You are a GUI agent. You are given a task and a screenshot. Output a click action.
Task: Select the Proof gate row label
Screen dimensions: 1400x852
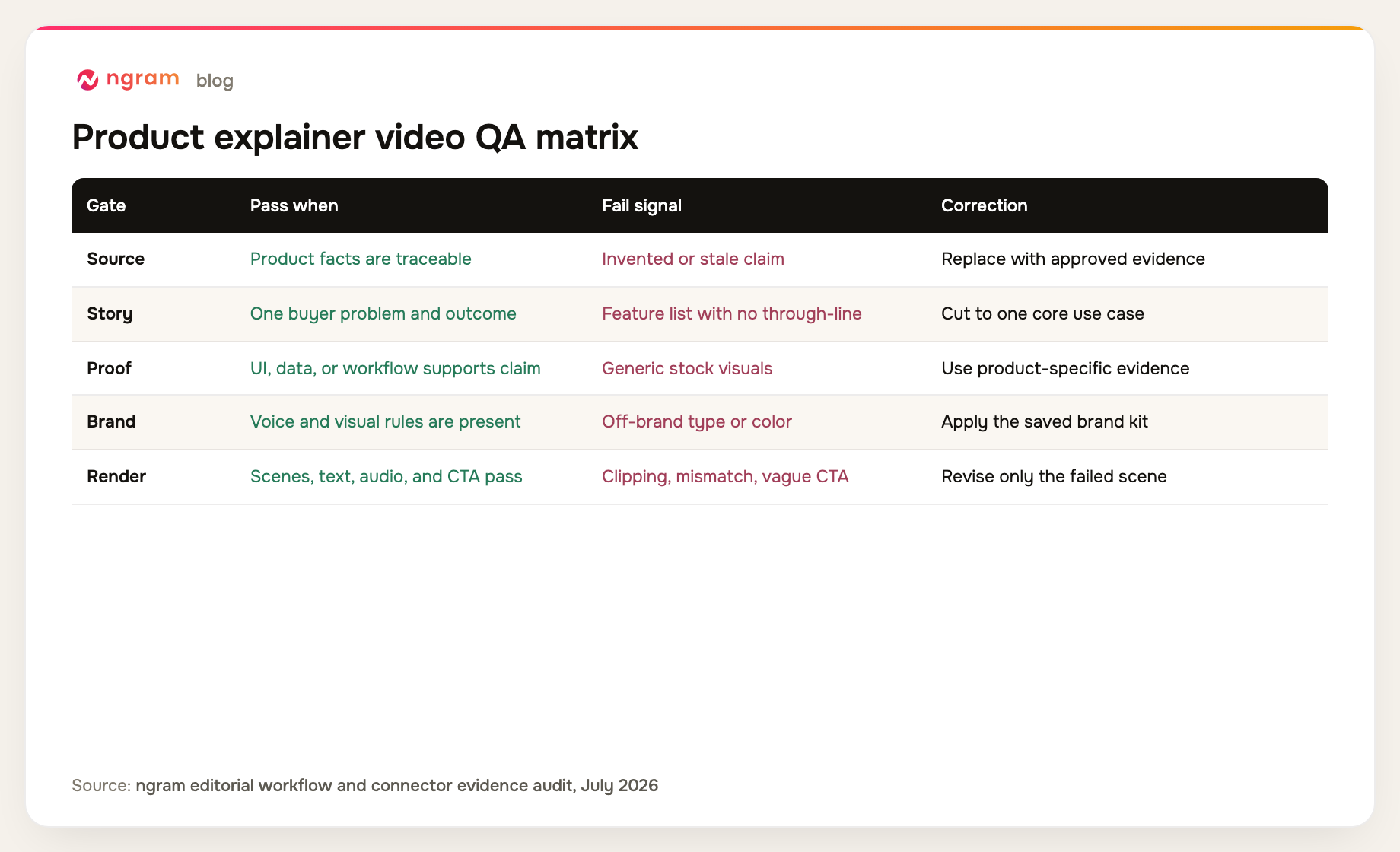point(109,368)
